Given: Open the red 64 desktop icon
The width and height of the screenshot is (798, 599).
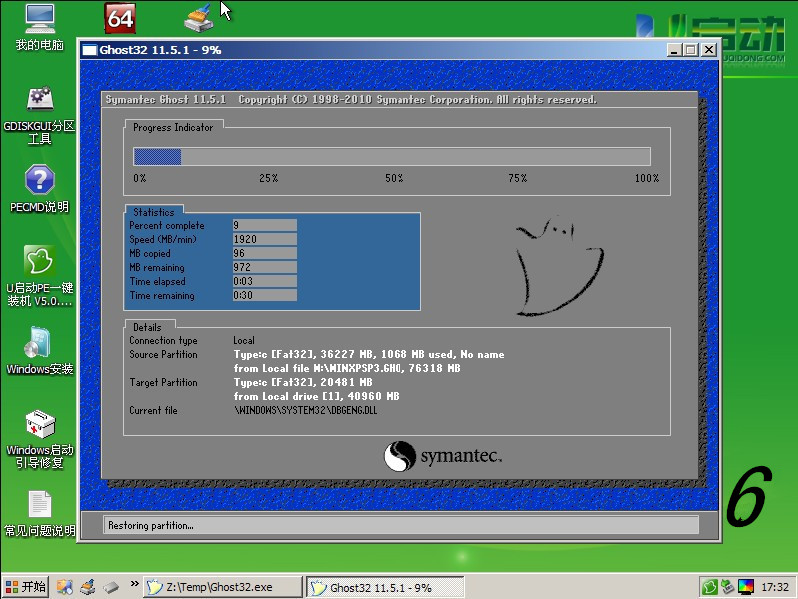Looking at the screenshot, I should [x=119, y=18].
